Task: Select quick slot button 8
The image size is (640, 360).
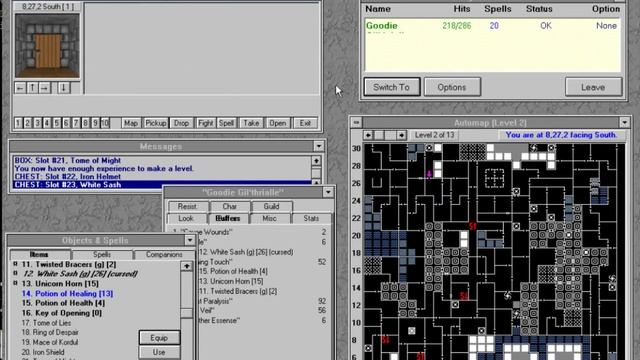Action: (x=85, y=123)
